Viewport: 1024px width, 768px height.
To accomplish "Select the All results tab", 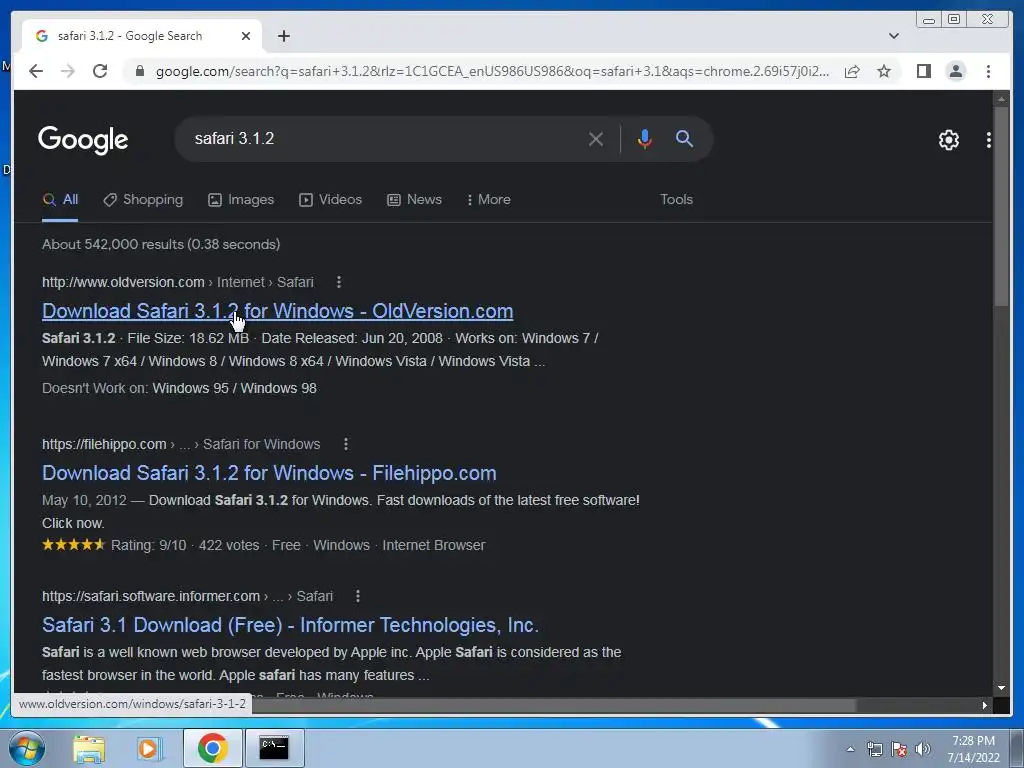I will pos(60,200).
